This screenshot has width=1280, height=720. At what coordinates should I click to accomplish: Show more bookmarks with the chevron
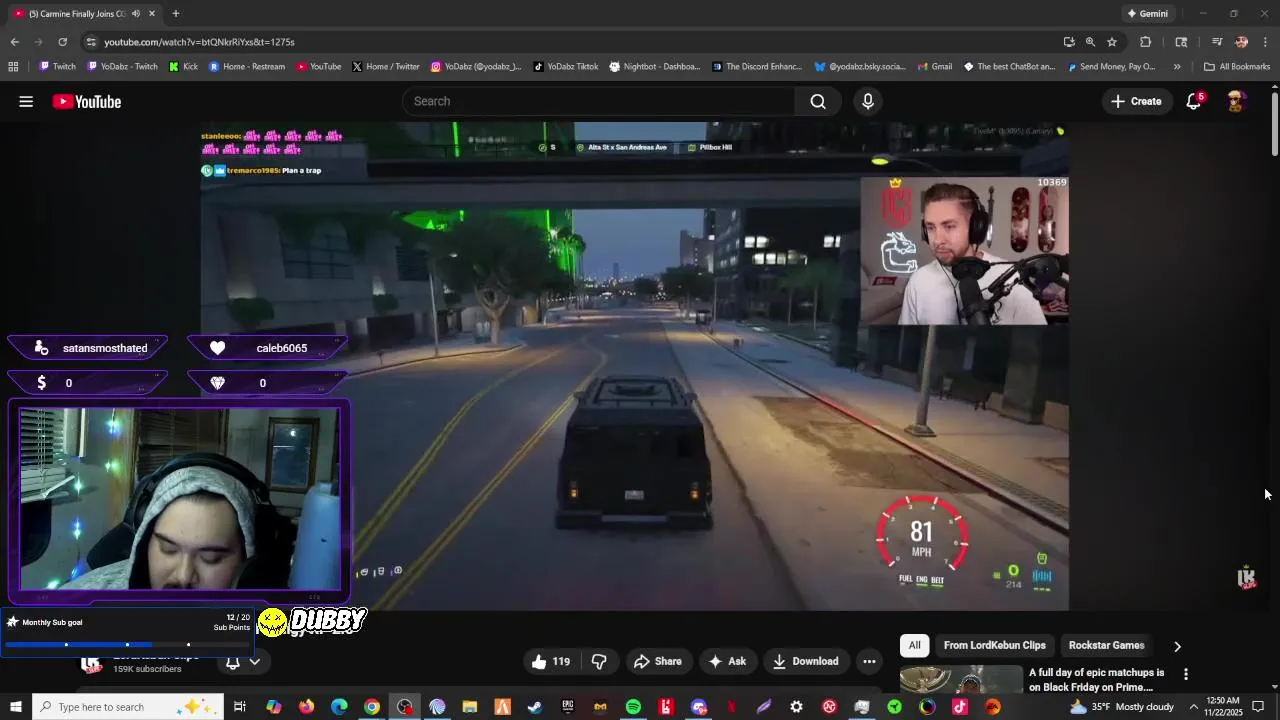[x=1177, y=67]
